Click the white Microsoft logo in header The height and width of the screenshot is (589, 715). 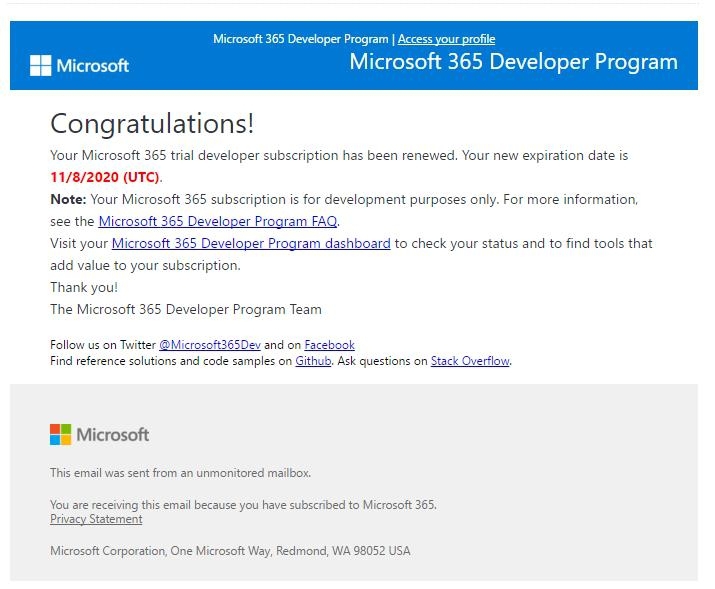coord(79,66)
